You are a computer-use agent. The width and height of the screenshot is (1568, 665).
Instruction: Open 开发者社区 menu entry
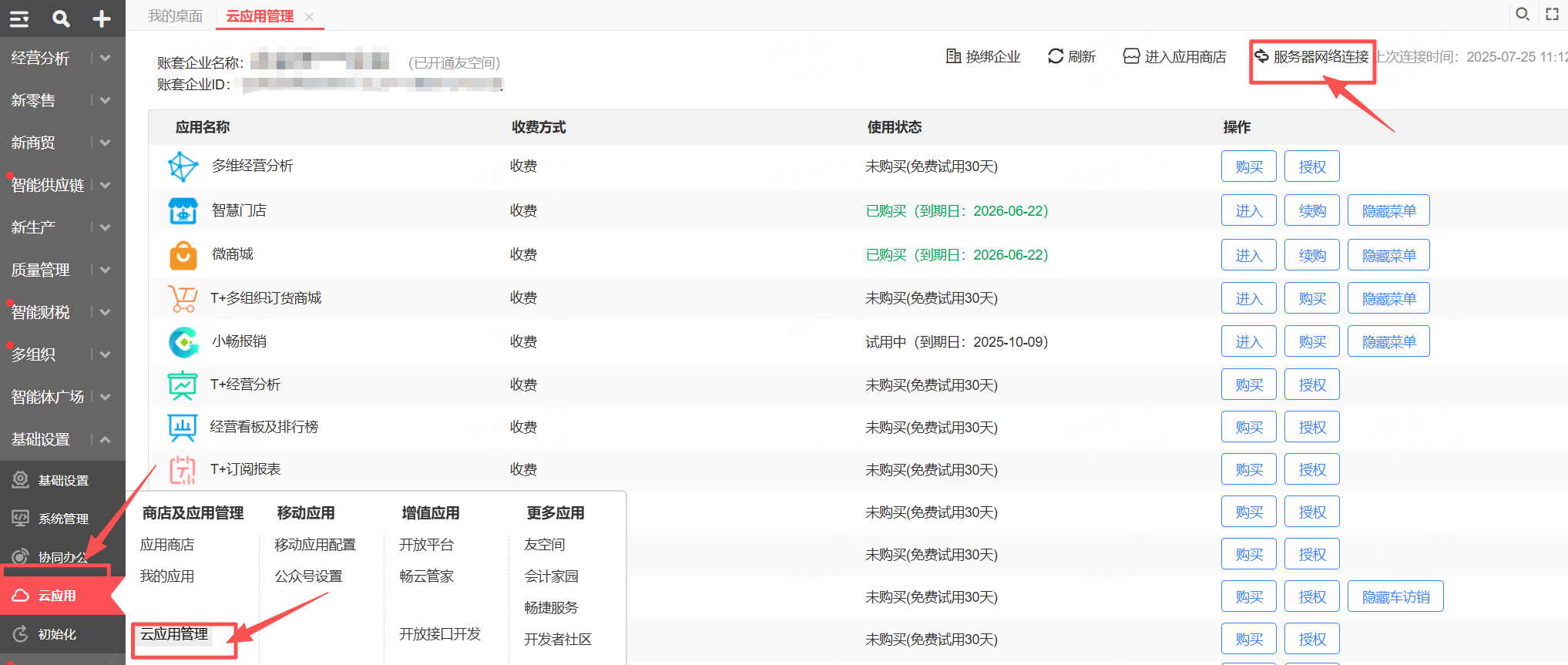(x=558, y=640)
